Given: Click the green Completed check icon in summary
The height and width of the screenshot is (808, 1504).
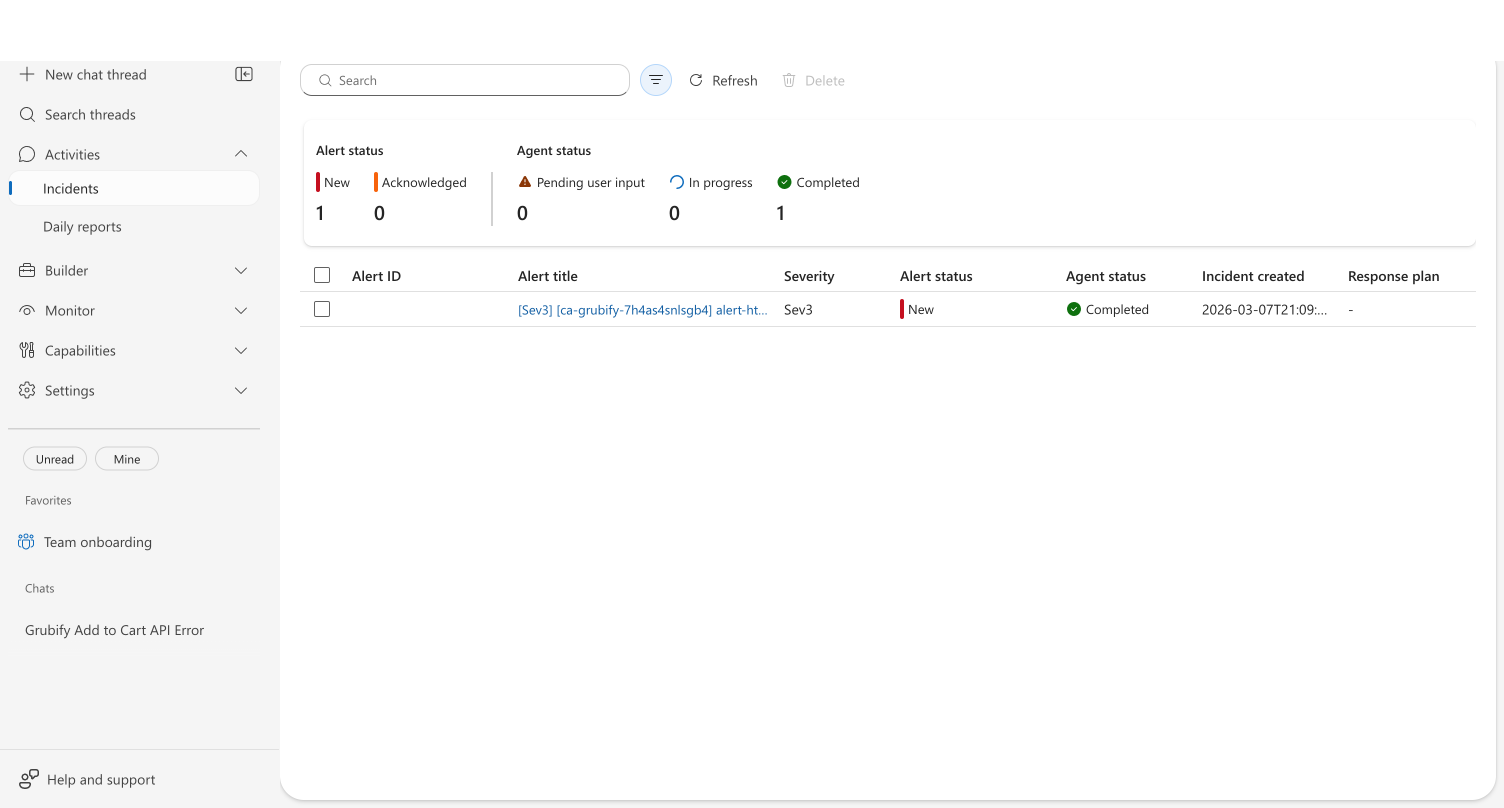Looking at the screenshot, I should [x=785, y=182].
